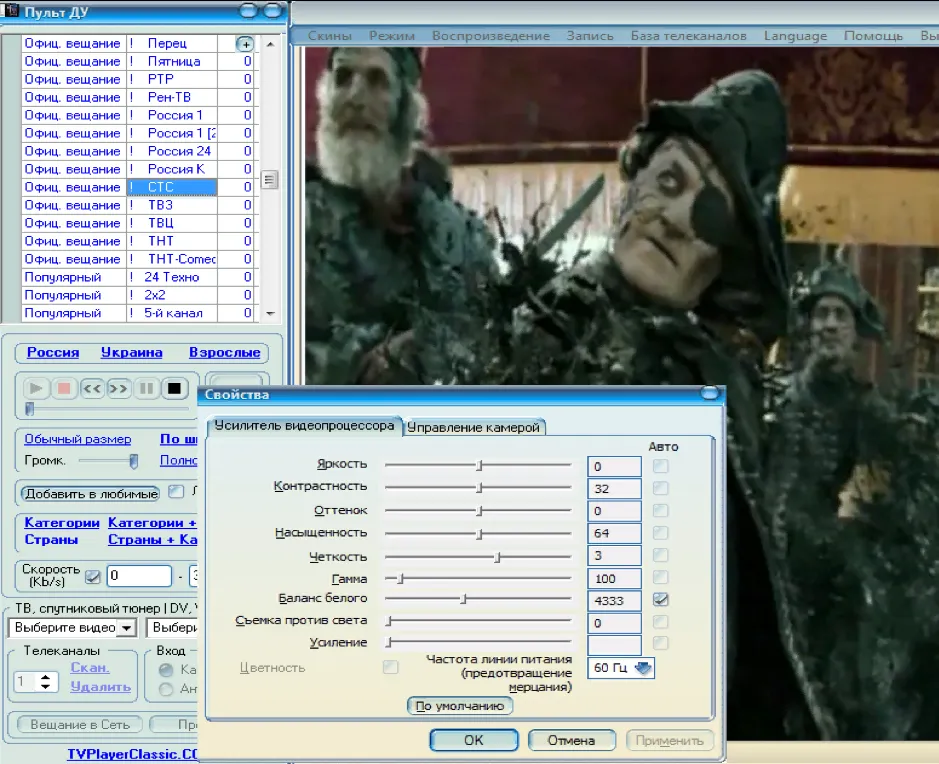
Task: Toggle checkbox next to Добавить в любимые
Action: tap(175, 492)
